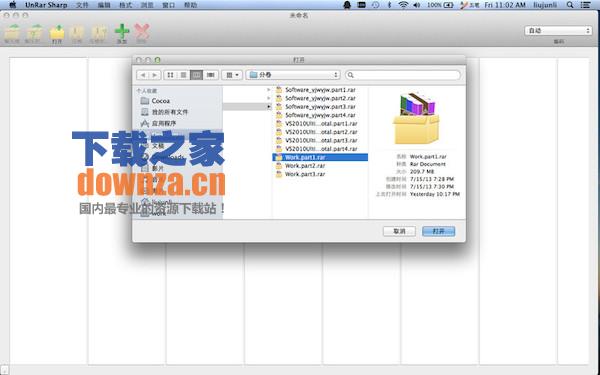Click the 209.7 MB size value in preview

[422, 171]
